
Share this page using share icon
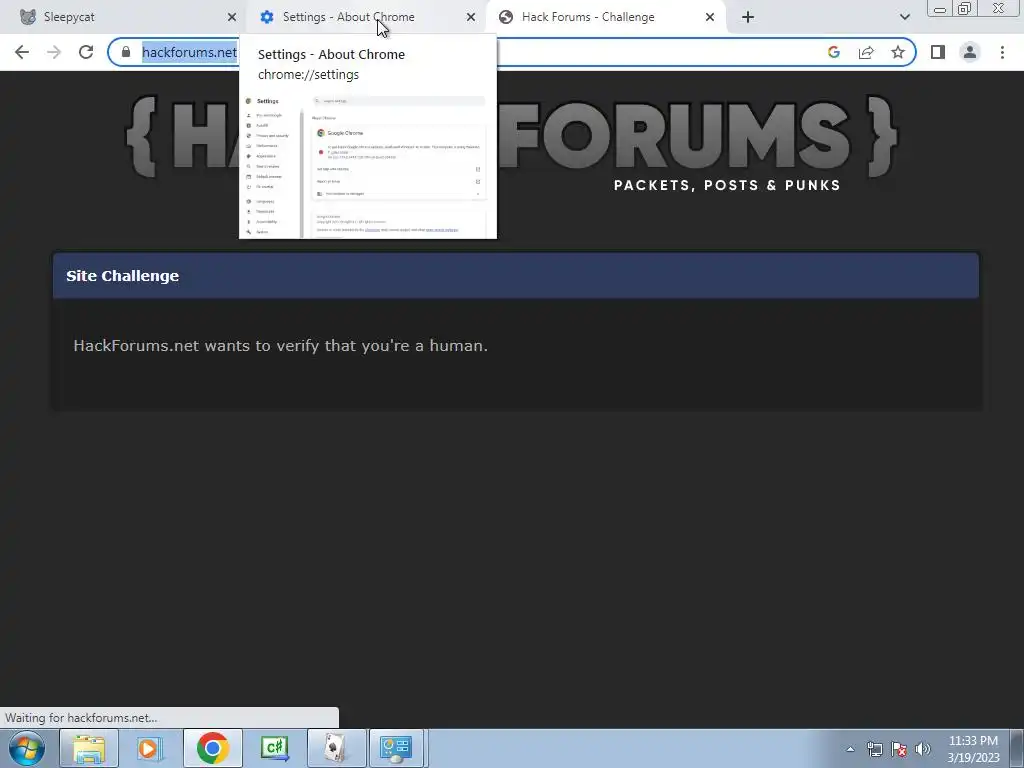click(x=866, y=52)
